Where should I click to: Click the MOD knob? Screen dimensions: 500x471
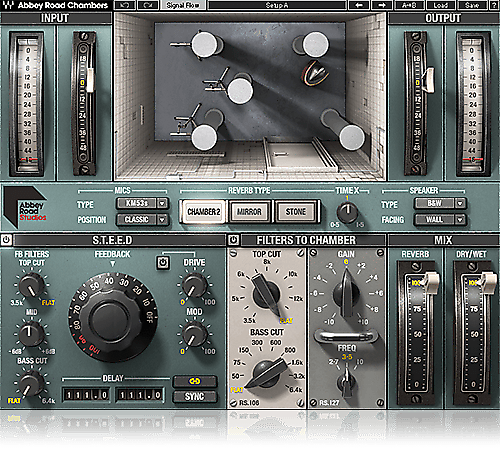[x=194, y=334]
